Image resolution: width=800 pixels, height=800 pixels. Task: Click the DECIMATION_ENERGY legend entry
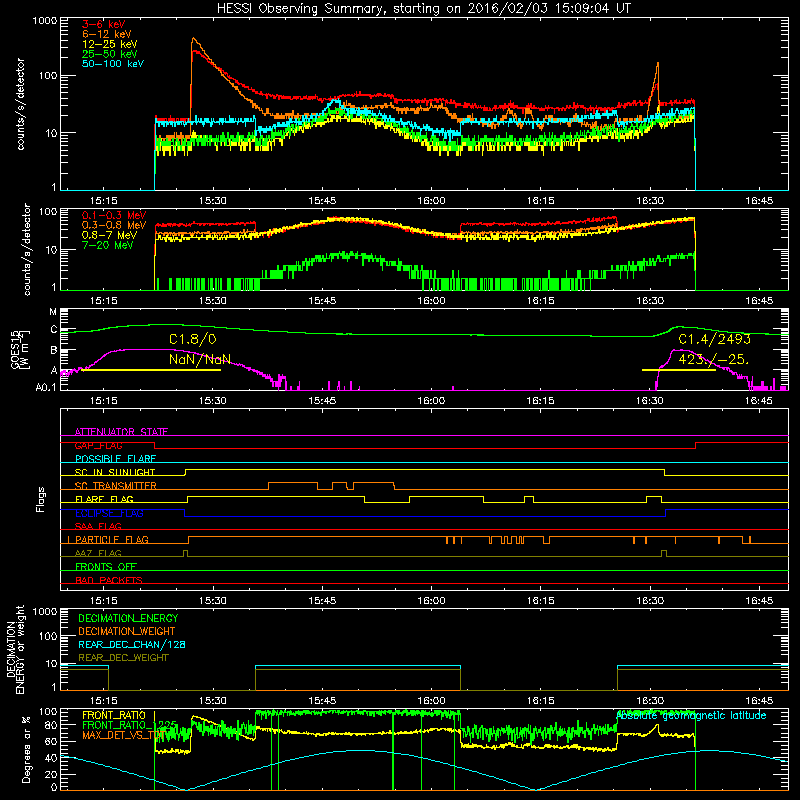[x=128, y=618]
